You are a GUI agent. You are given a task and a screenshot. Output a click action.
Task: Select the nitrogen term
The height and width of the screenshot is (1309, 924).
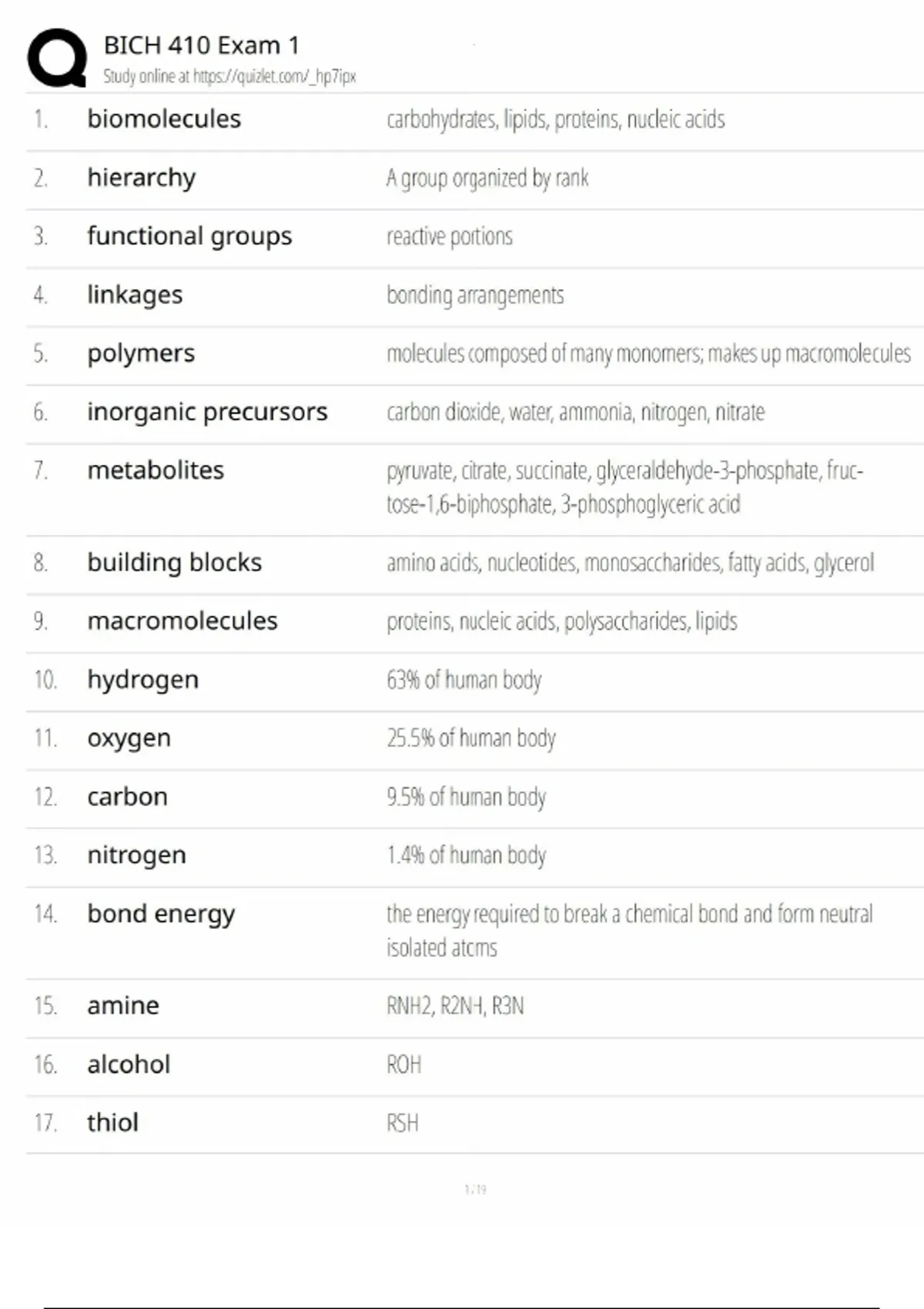click(137, 855)
